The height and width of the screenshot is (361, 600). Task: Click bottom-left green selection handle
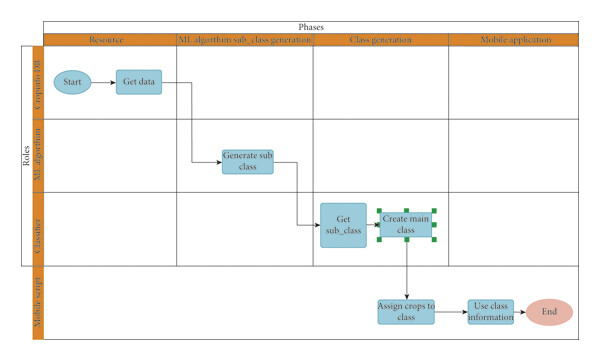tap(379, 239)
